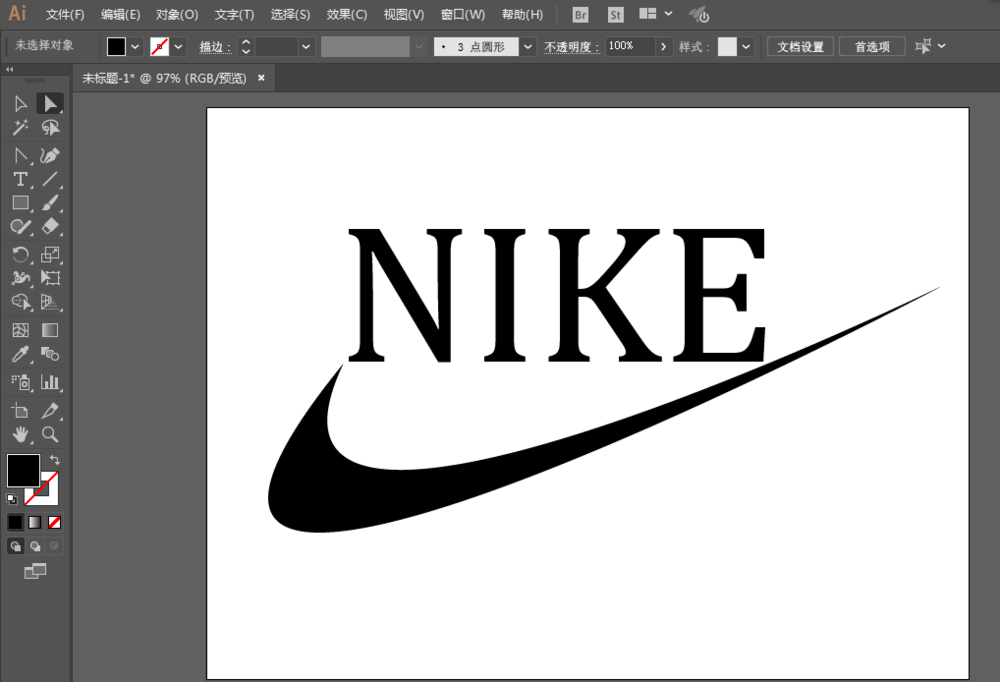The image size is (1000, 682).
Task: Open arrange documents dropdown
Action: point(656,13)
